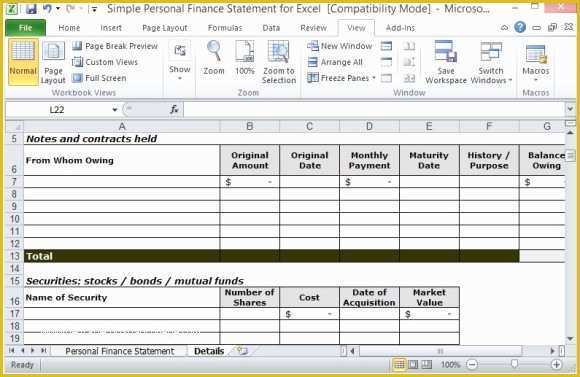Viewport: 580px width, 377px height.
Task: Switch to Personal Finance Statement sheet
Action: 119,351
